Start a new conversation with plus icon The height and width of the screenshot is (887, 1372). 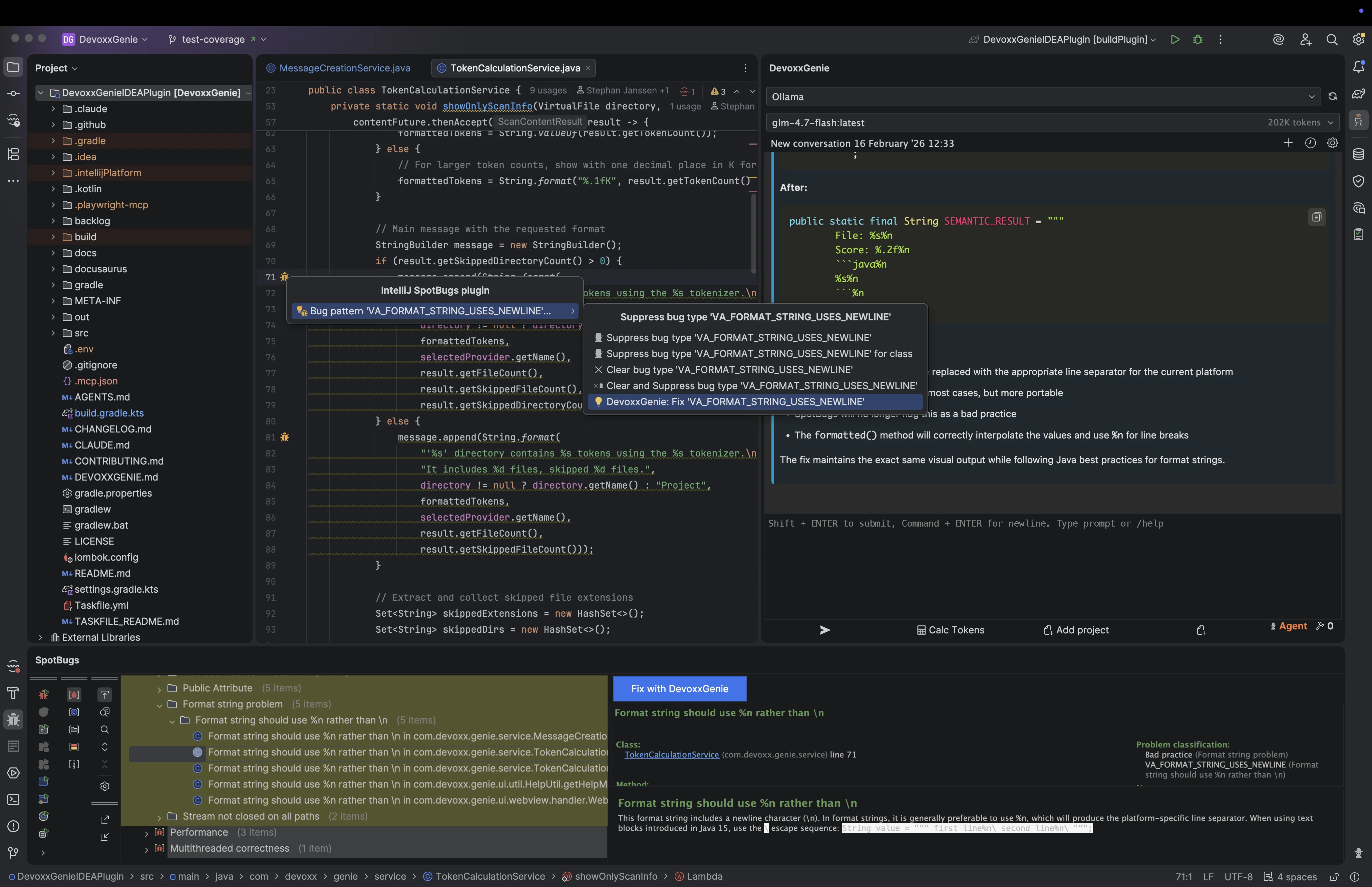coord(1289,143)
